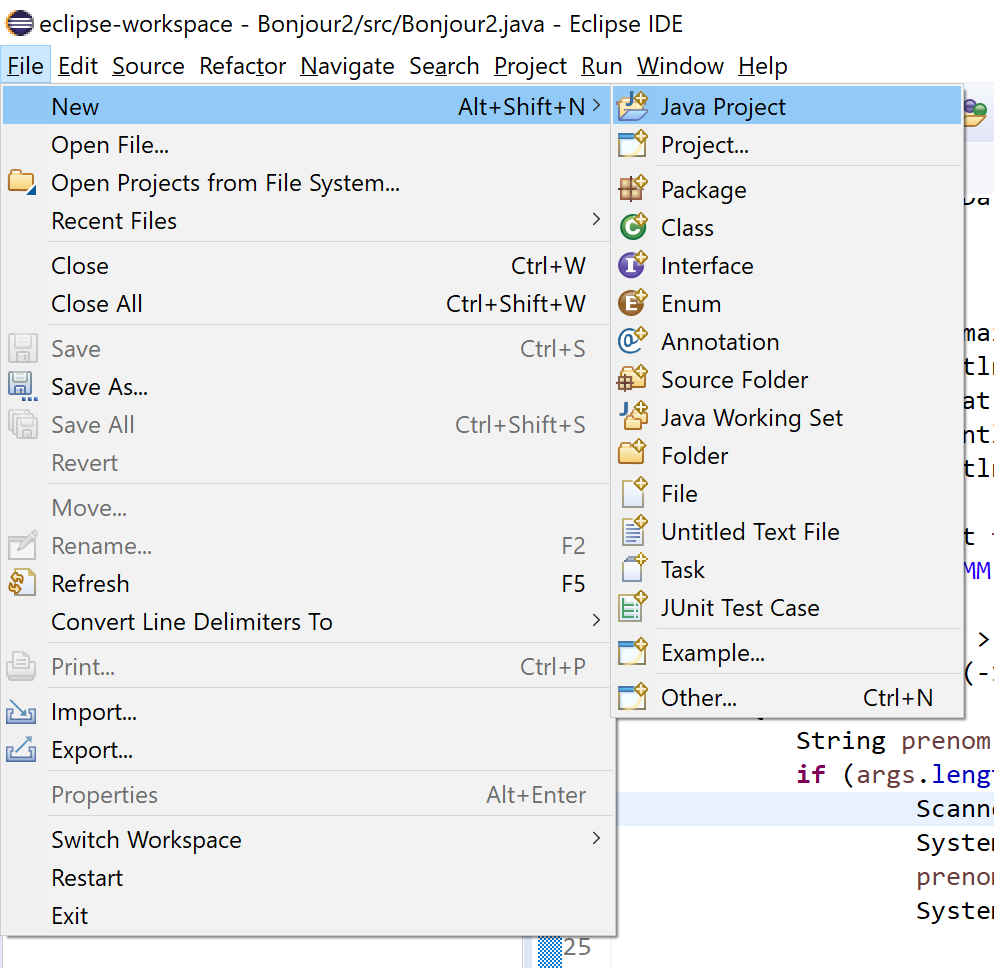Click the Annotation @ icon
Screen dimensions: 994x968
633,342
